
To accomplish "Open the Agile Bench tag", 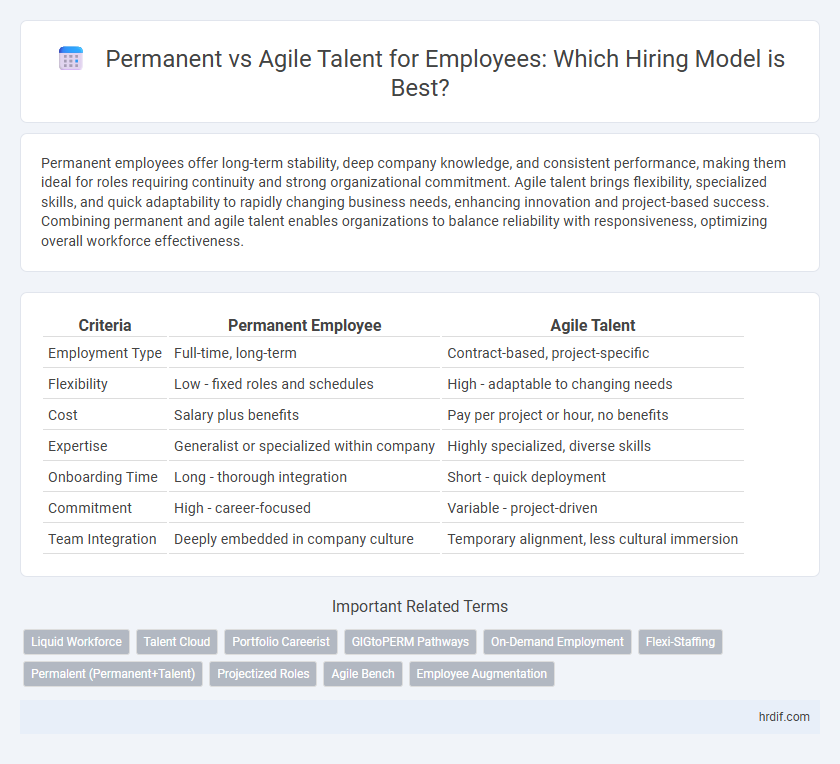I will 363,674.
